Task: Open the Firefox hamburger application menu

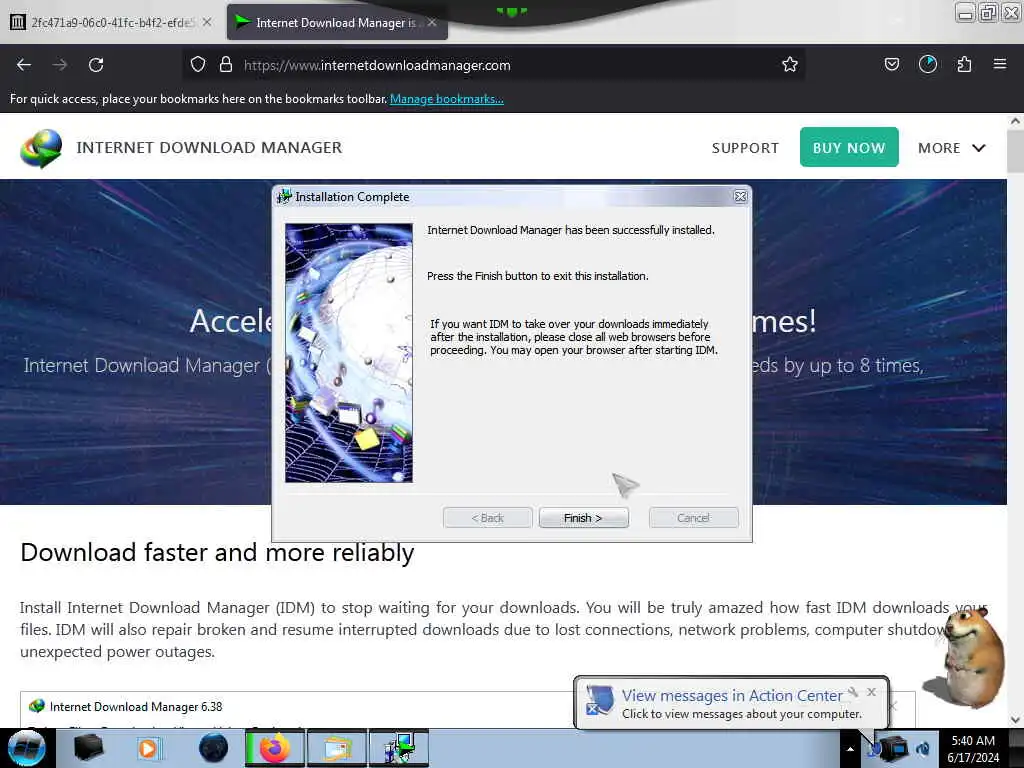Action: click(999, 65)
